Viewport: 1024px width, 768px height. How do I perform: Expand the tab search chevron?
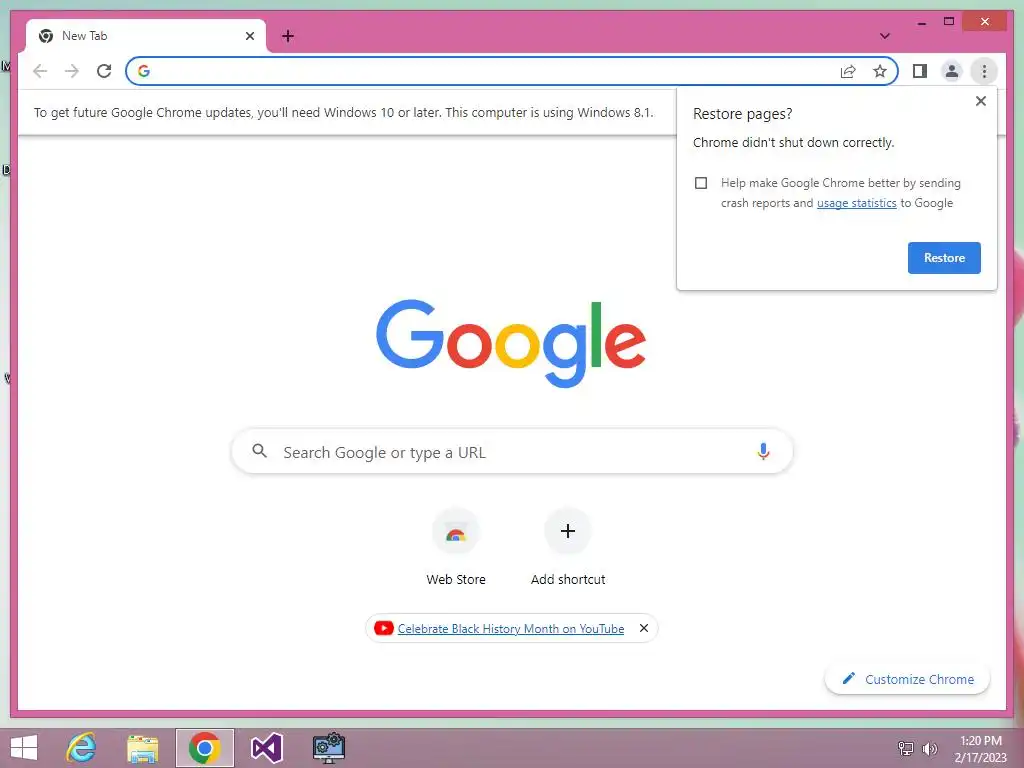885,36
